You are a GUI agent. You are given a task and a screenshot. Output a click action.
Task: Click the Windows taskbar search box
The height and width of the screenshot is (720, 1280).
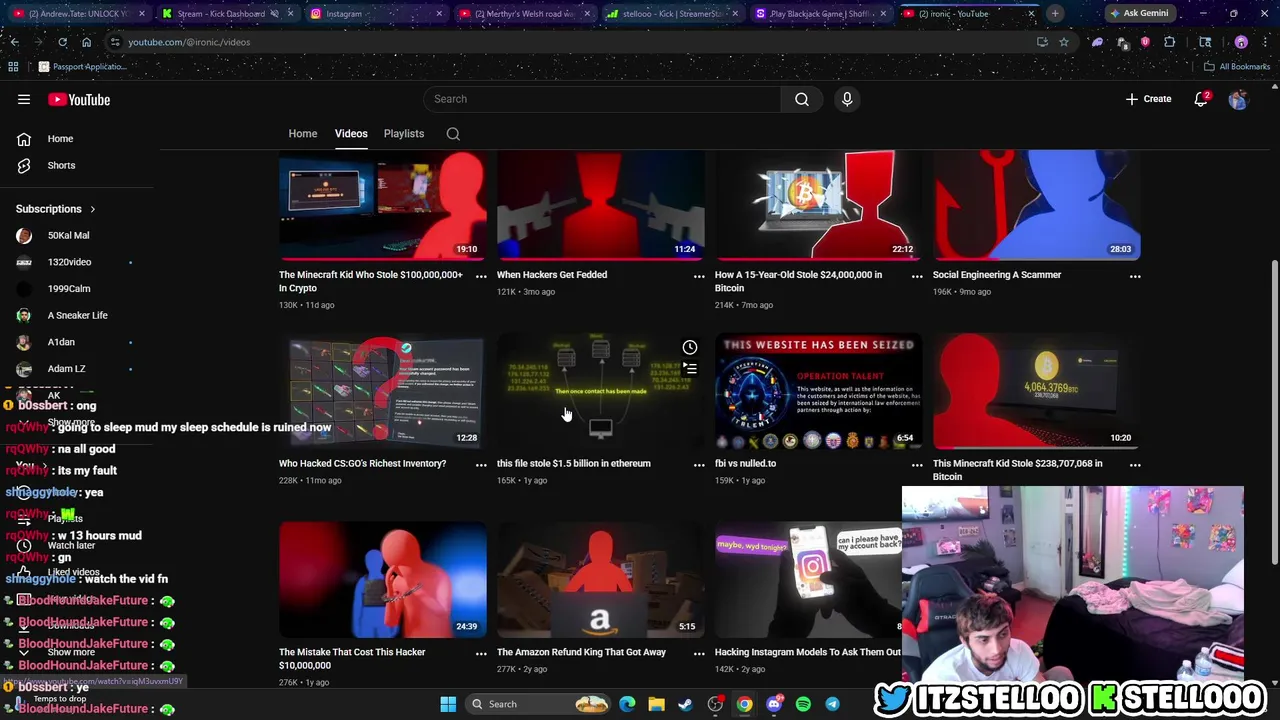[x=539, y=704]
